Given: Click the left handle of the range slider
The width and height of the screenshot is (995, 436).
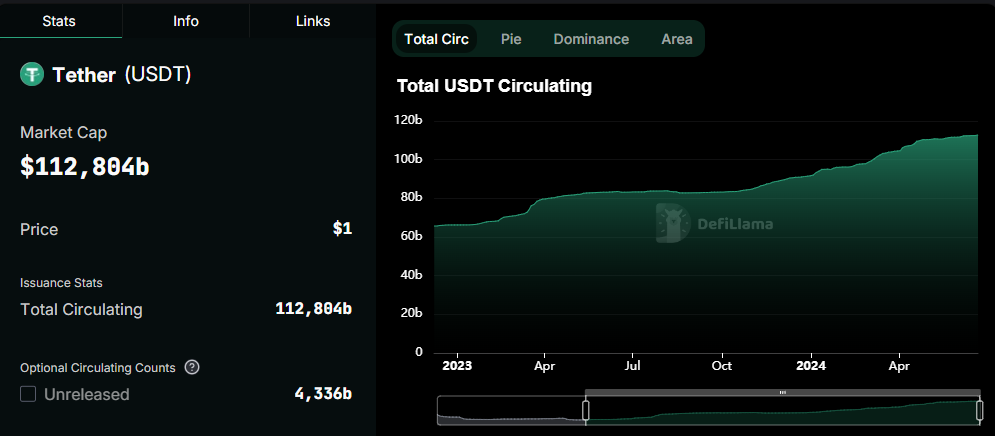Looking at the screenshot, I should [x=586, y=411].
